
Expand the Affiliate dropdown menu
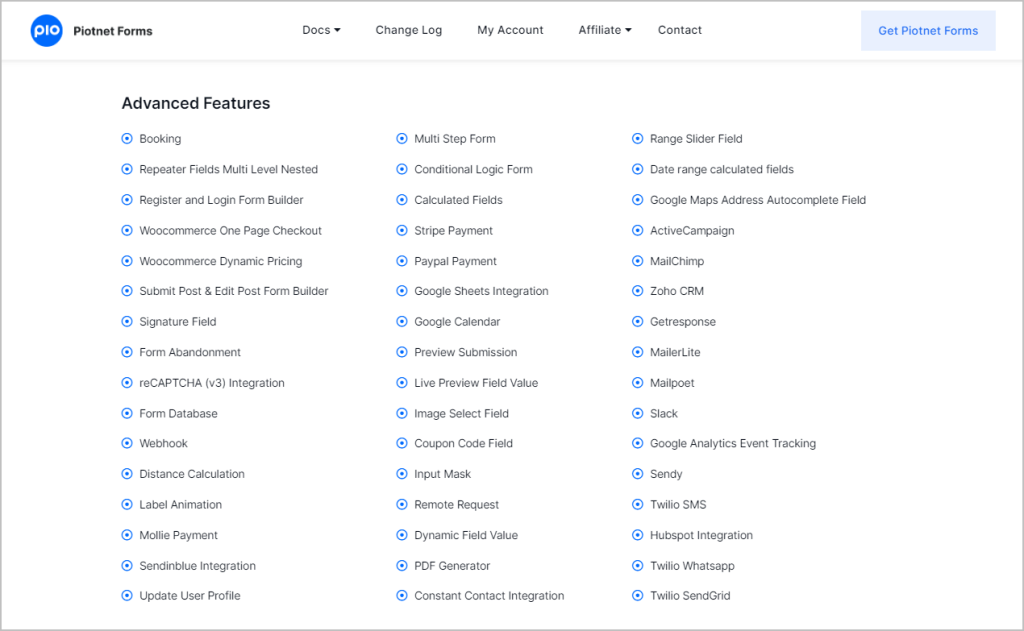605,30
